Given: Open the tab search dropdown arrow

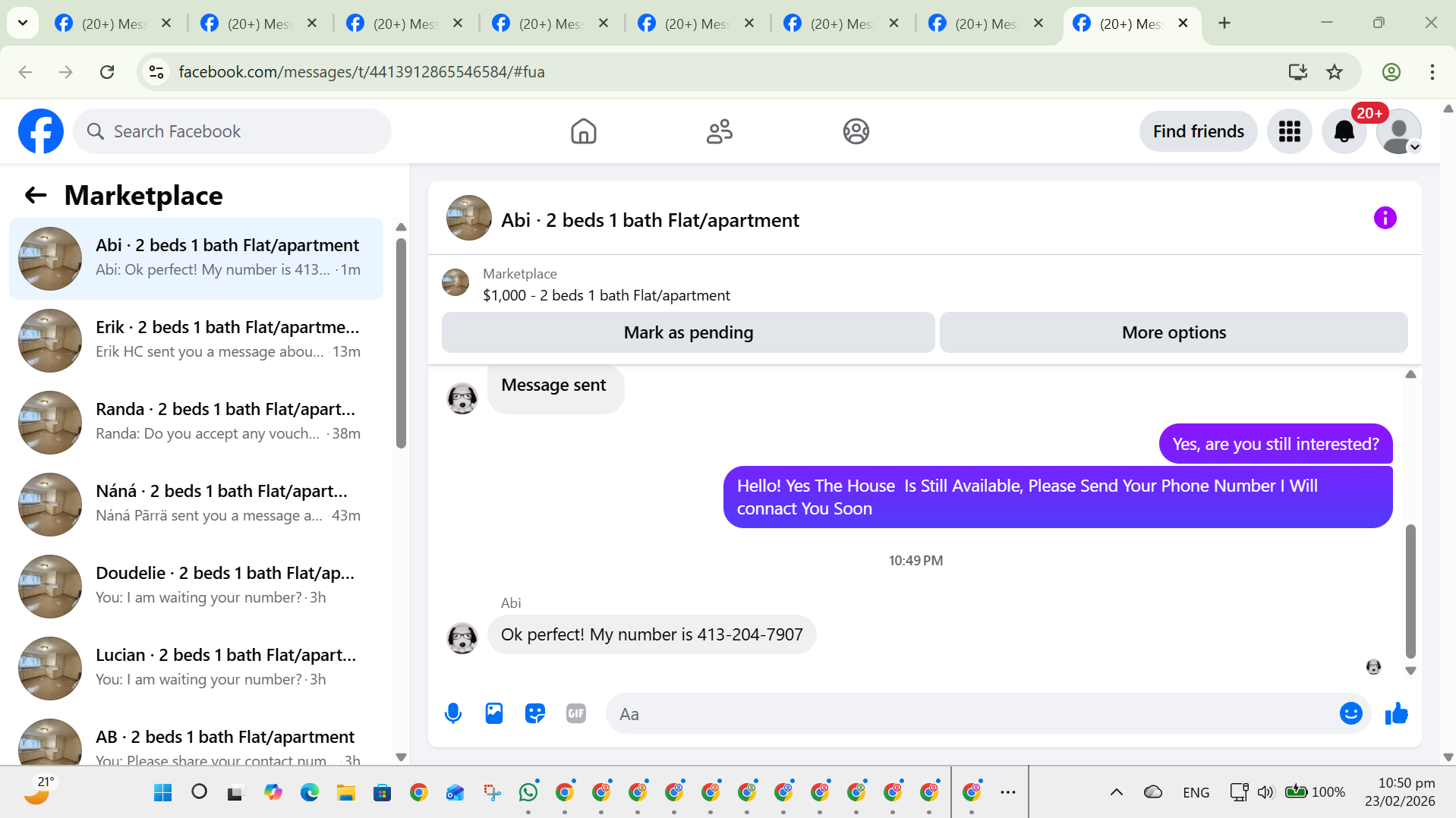Looking at the screenshot, I should 23,23.
